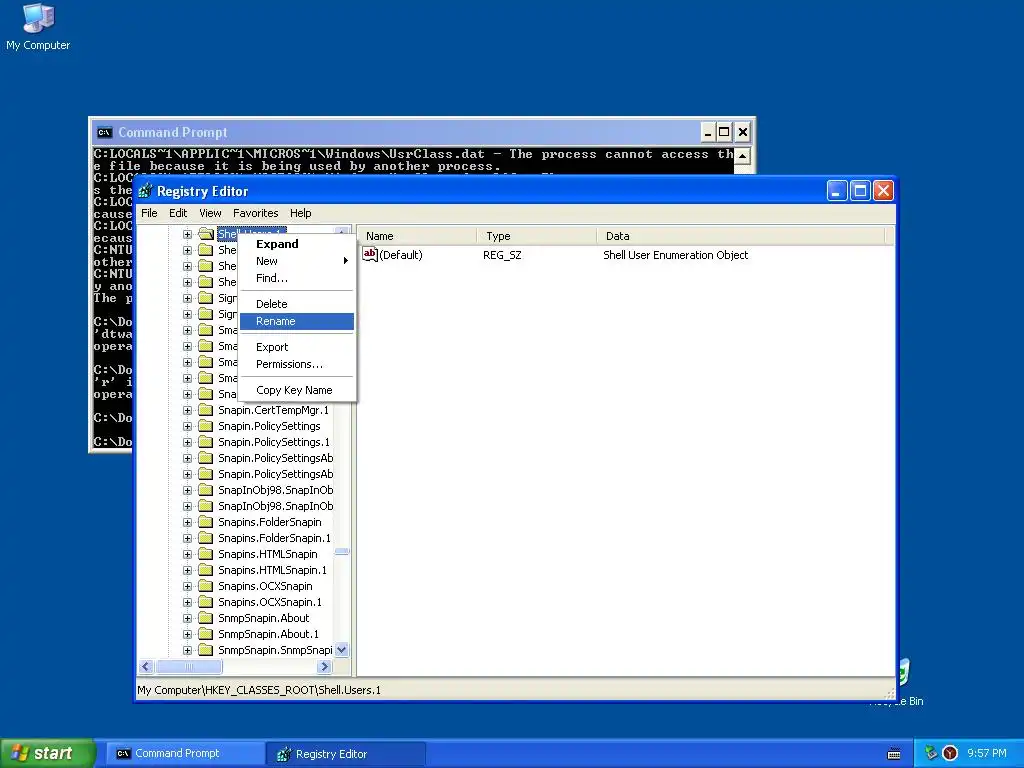
Task: Click the Start button
Action: coord(48,753)
